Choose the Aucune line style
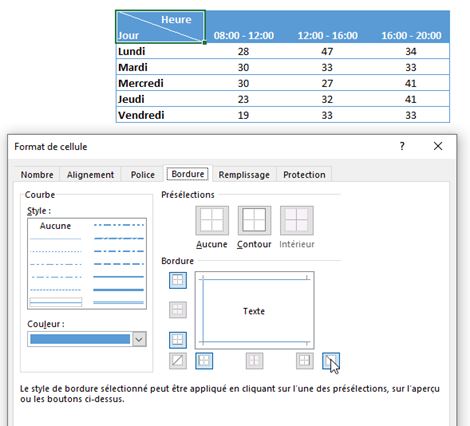The image size is (470, 426). tap(55, 226)
